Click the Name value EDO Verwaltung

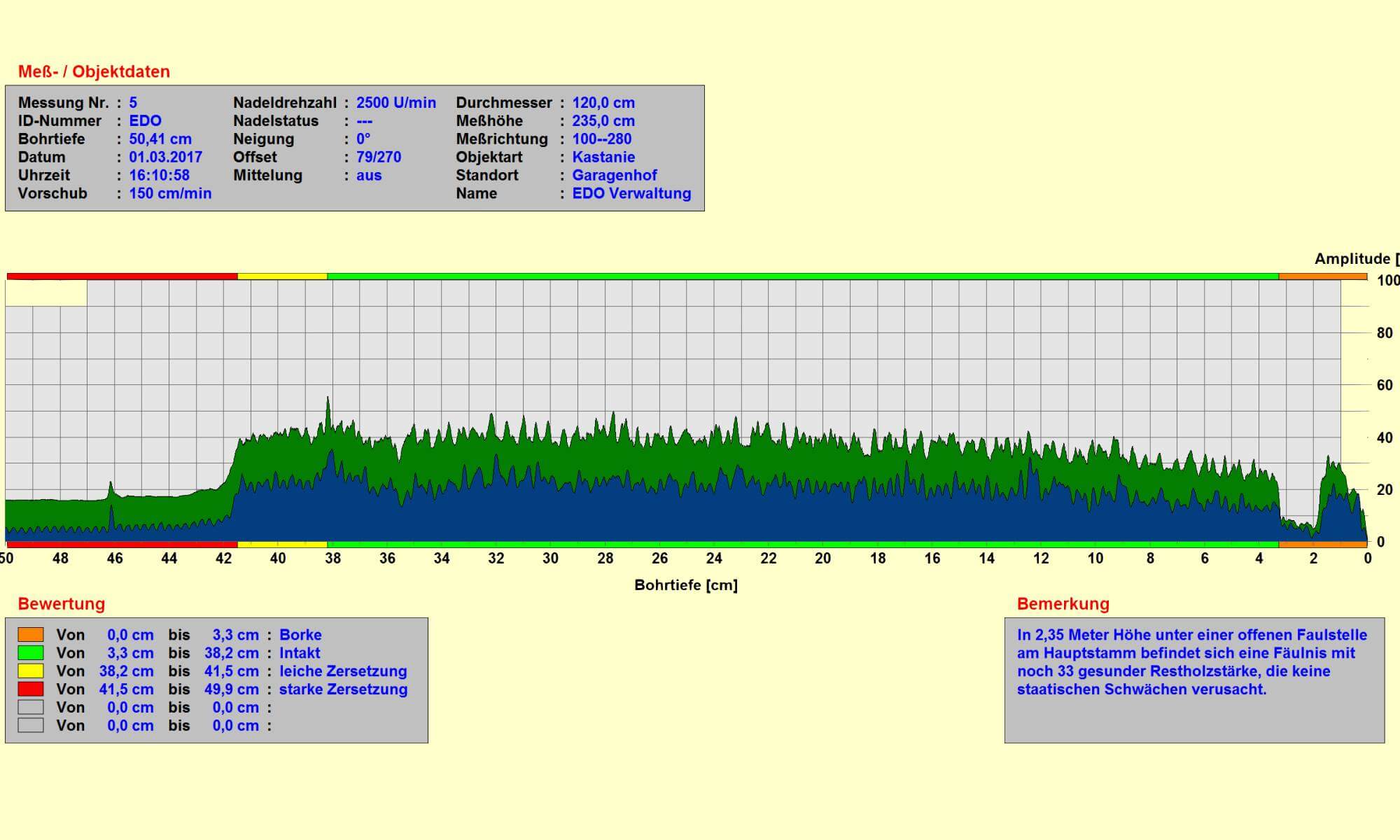click(x=631, y=194)
